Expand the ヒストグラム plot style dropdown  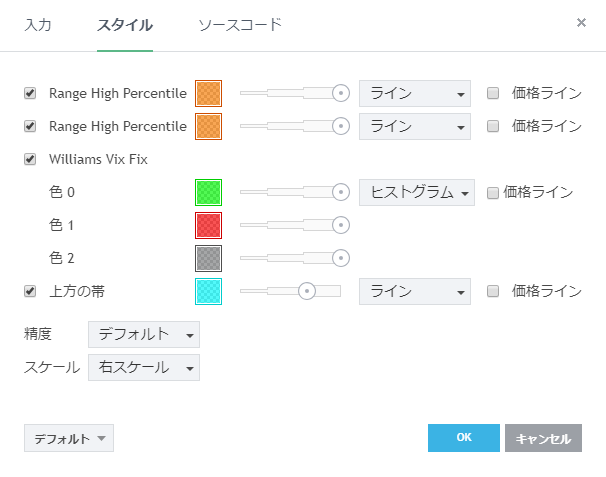pyautogui.click(x=416, y=192)
